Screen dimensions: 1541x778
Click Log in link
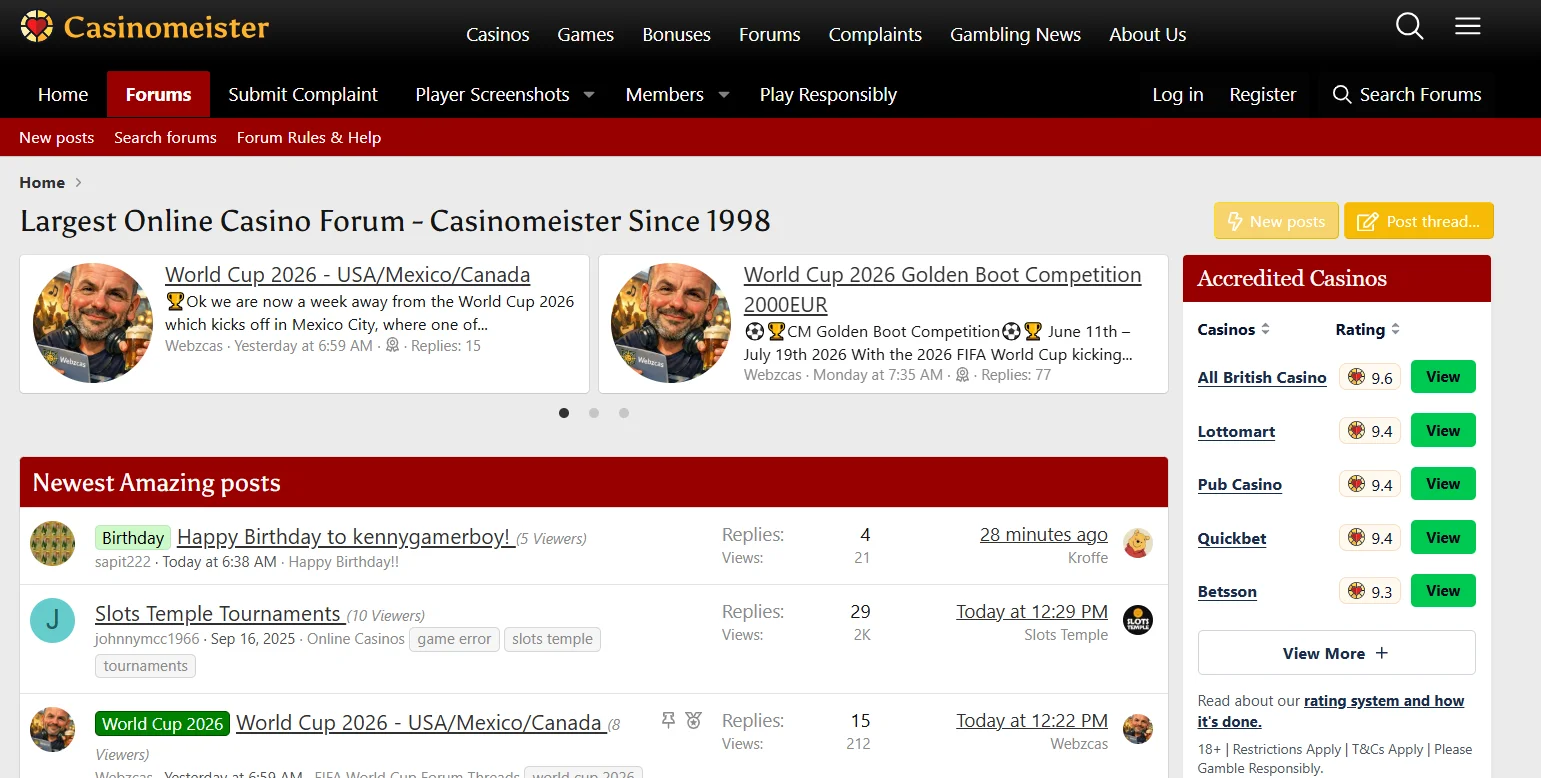coord(1178,94)
